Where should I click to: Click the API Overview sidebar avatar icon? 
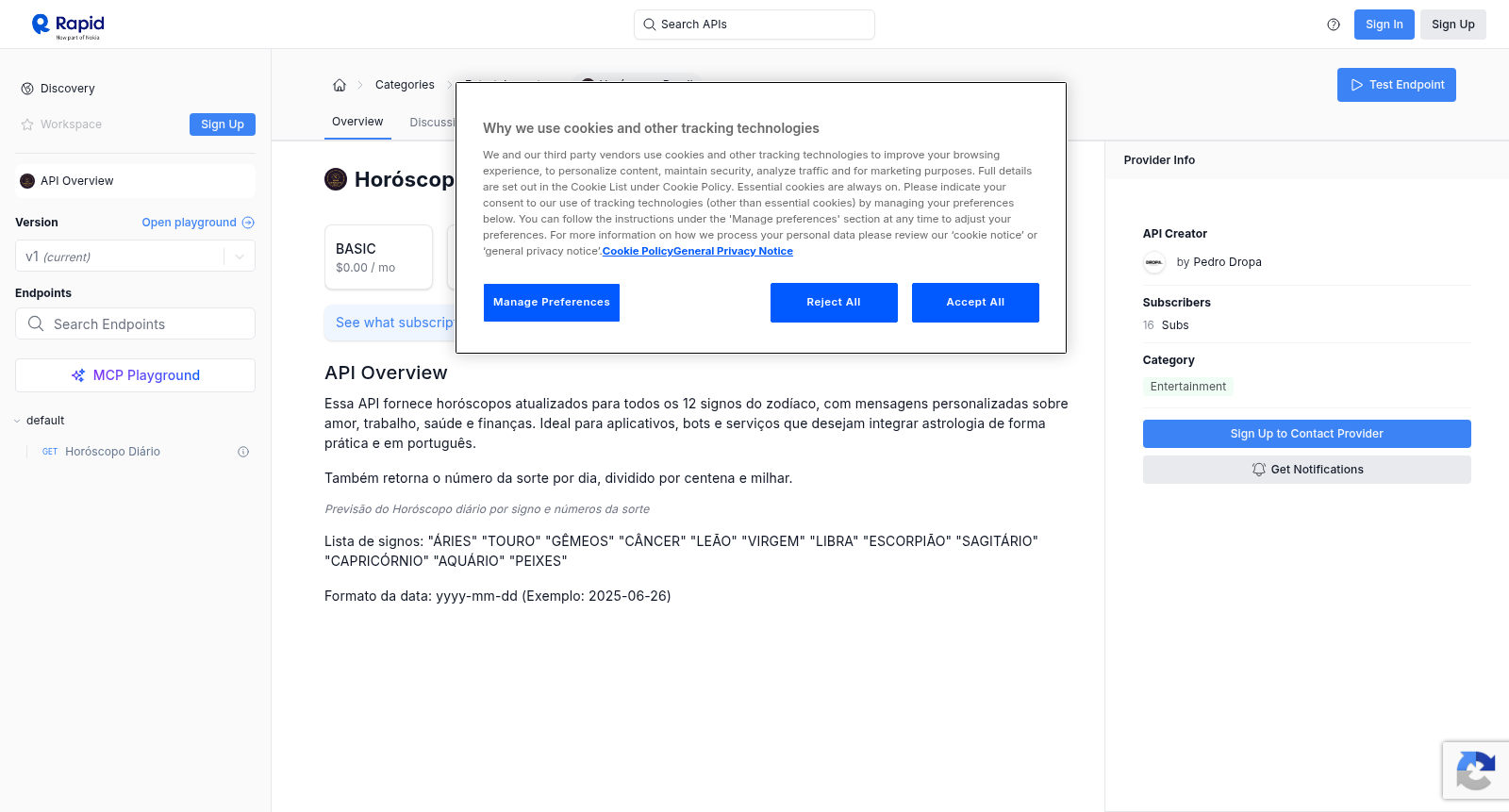pos(27,181)
